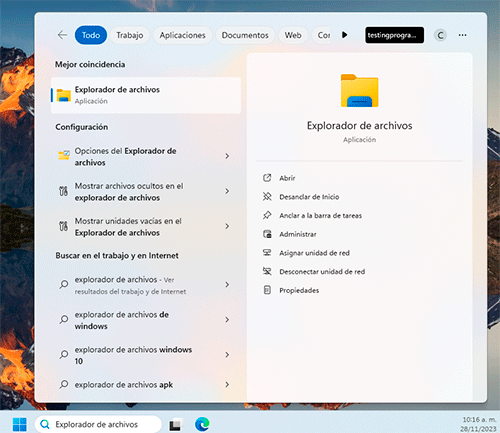Open the testingprogra... account button
This screenshot has height=433, width=500.
pyautogui.click(x=394, y=35)
